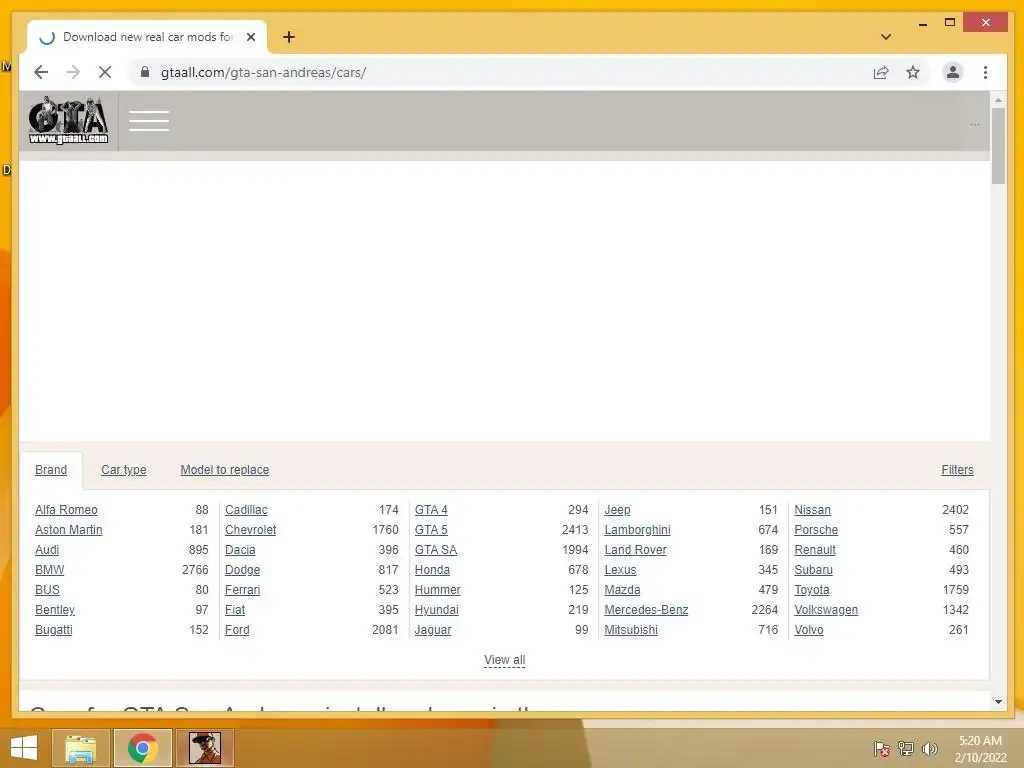Share this page icon in address bar

click(x=881, y=72)
